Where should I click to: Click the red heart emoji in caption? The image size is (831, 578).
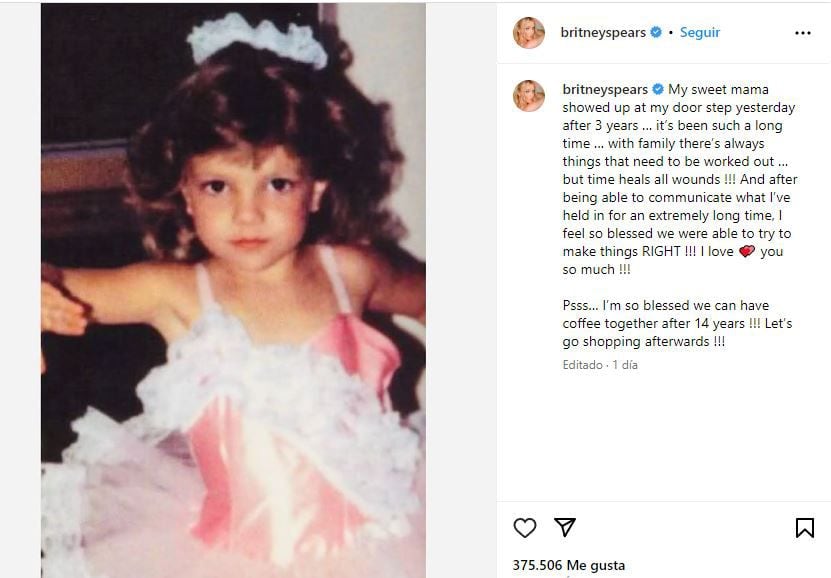[x=746, y=252]
